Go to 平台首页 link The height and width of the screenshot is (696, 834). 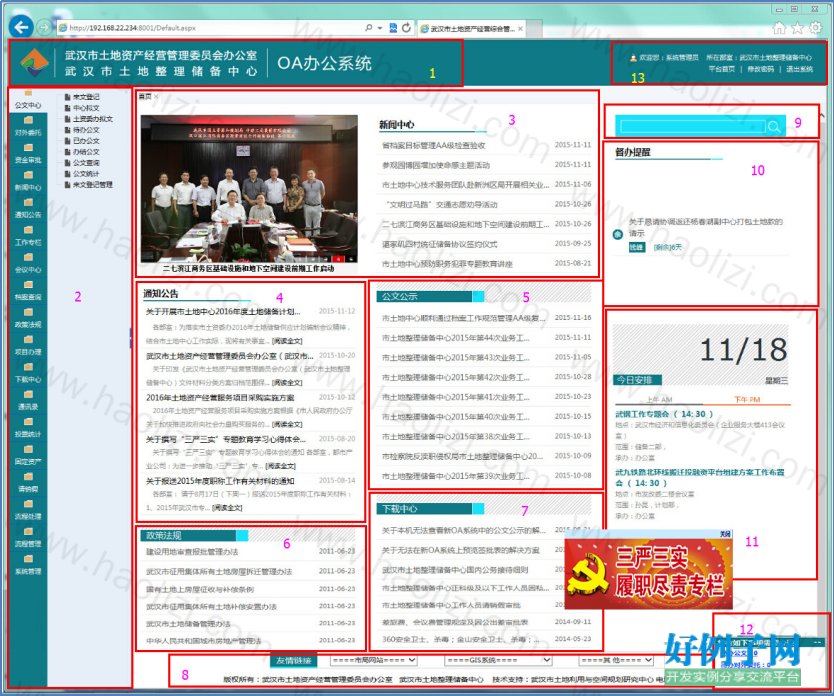tap(721, 69)
